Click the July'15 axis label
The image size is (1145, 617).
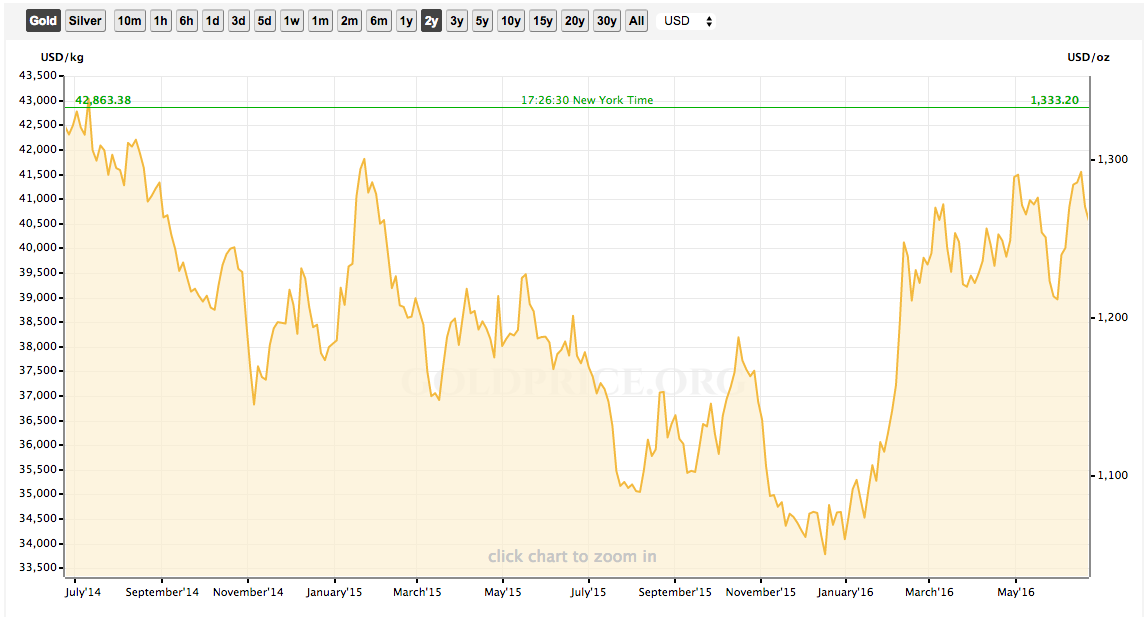coord(588,591)
